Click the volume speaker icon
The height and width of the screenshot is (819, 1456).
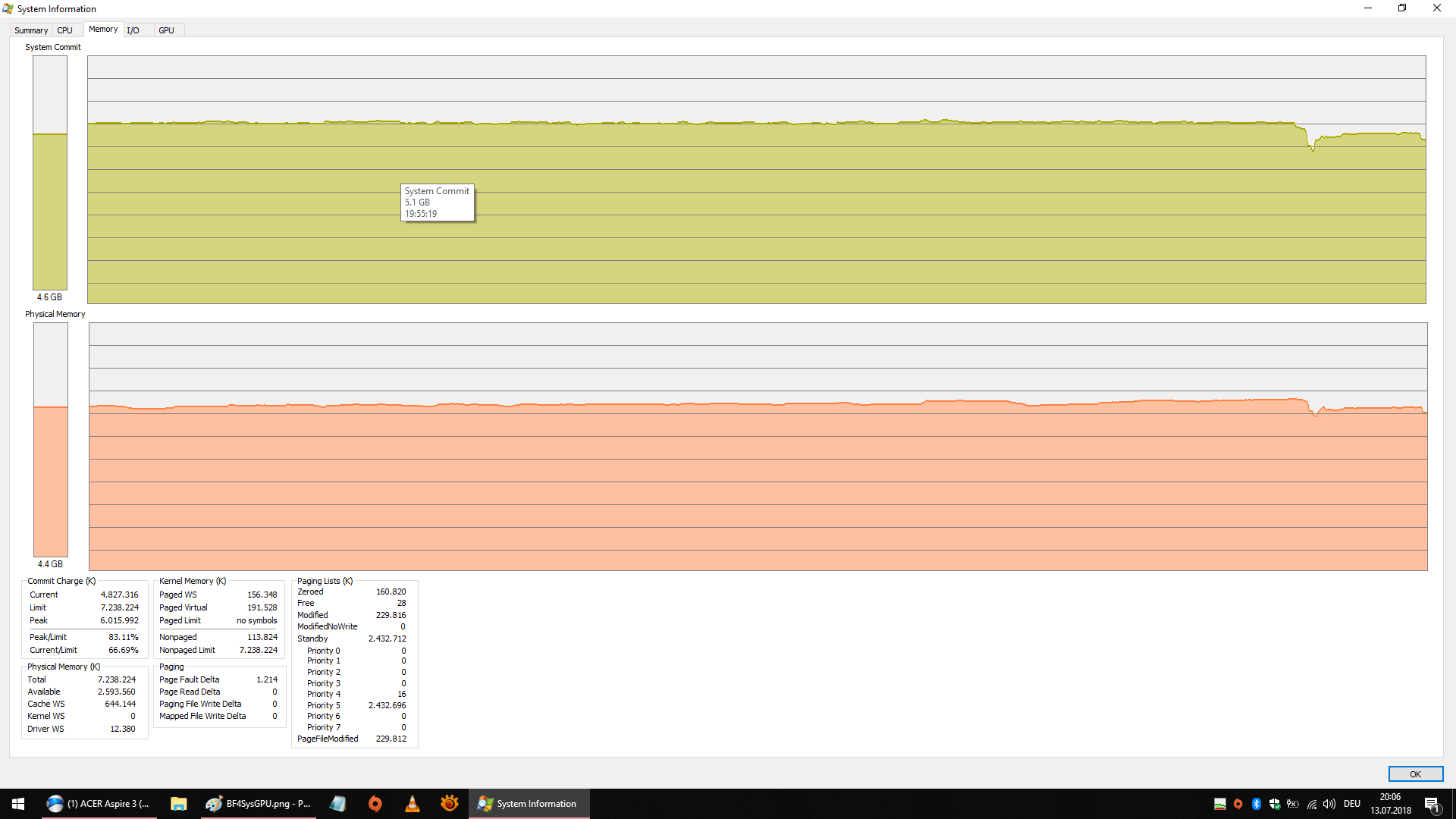click(x=1329, y=804)
